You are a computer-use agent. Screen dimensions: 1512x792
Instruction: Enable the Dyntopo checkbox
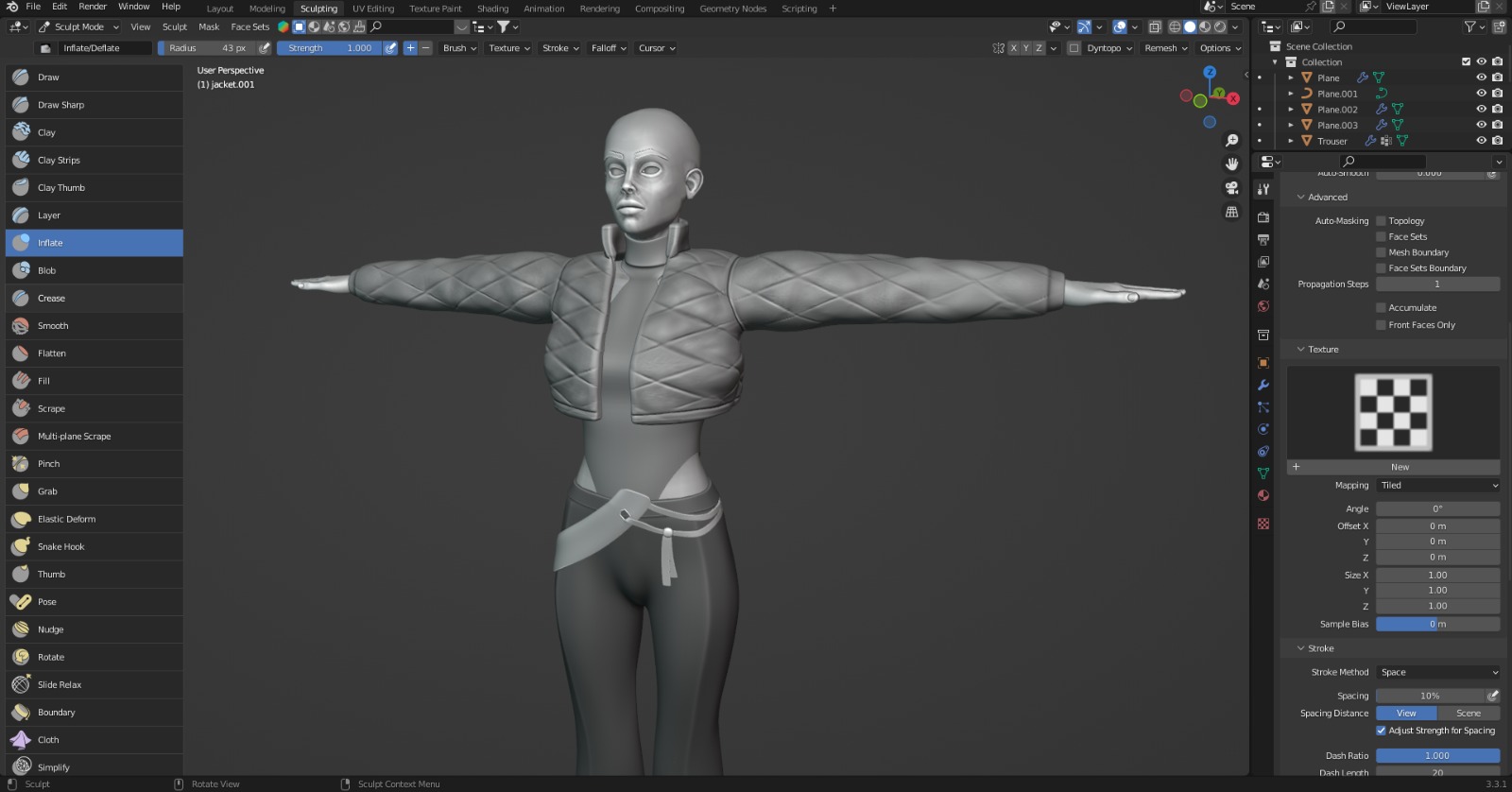[1074, 48]
